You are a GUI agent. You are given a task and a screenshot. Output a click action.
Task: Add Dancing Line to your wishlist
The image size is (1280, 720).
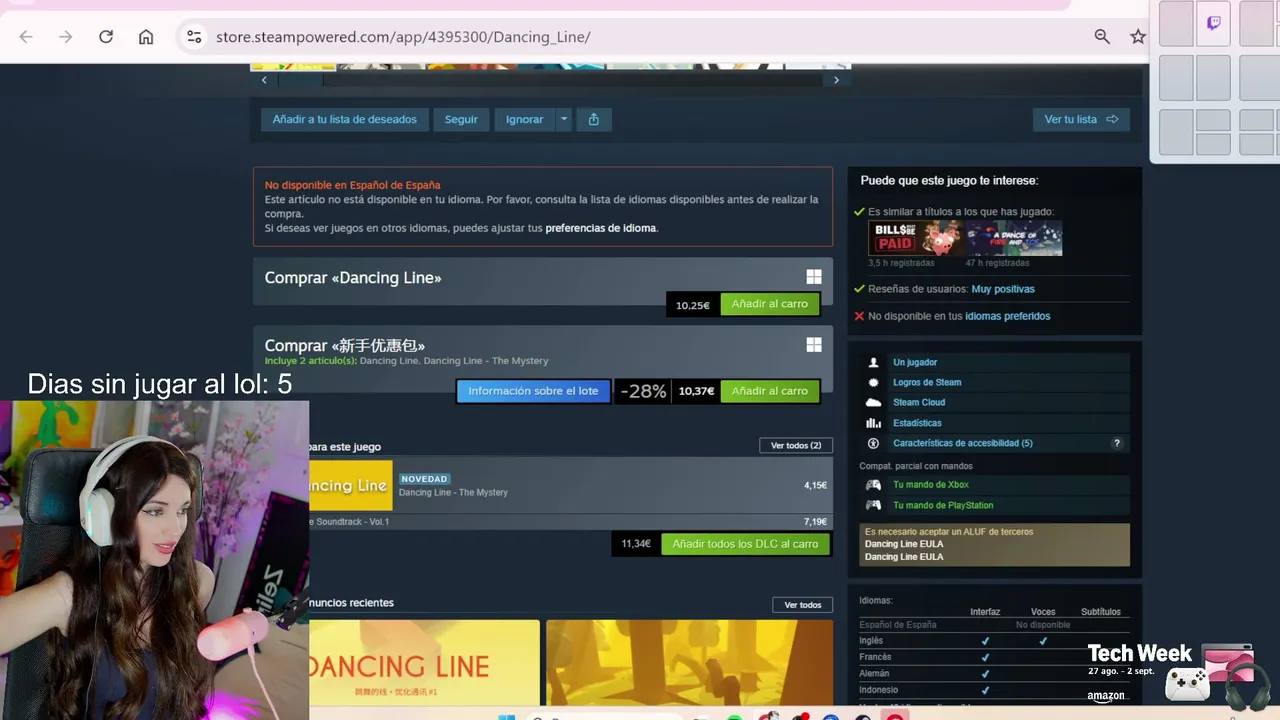pos(345,120)
